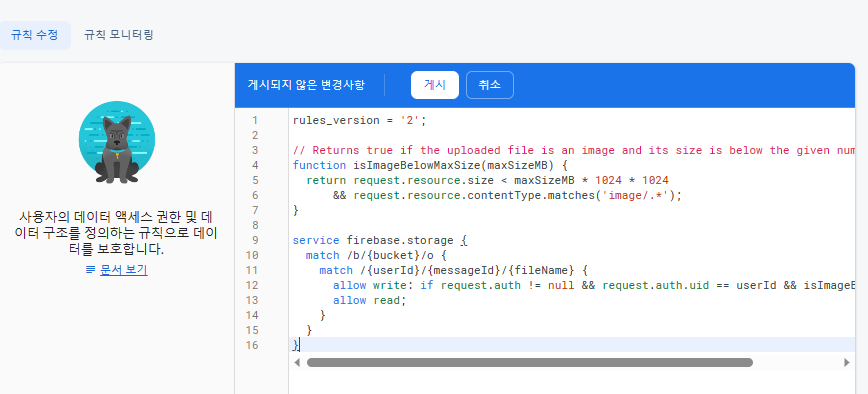Viewport: 868px width, 394px height.
Task: Click the allow write rule line
Action: point(594,285)
